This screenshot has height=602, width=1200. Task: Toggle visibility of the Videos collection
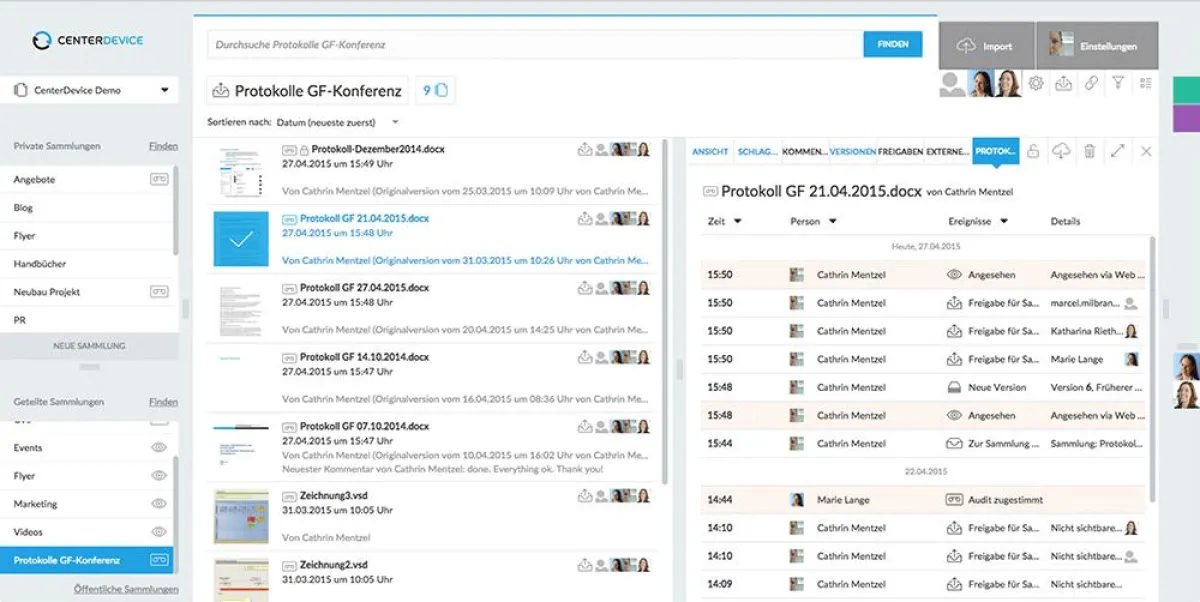tap(159, 532)
